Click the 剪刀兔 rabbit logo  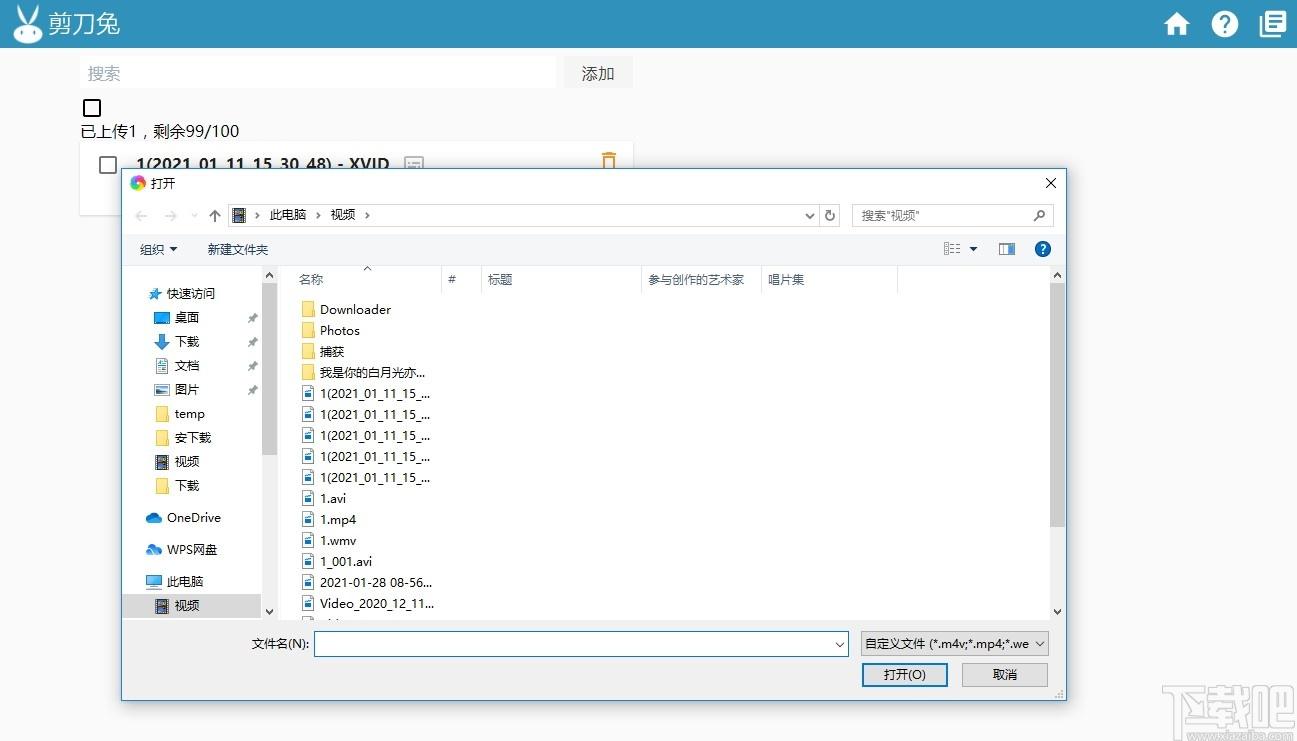pyautogui.click(x=28, y=24)
